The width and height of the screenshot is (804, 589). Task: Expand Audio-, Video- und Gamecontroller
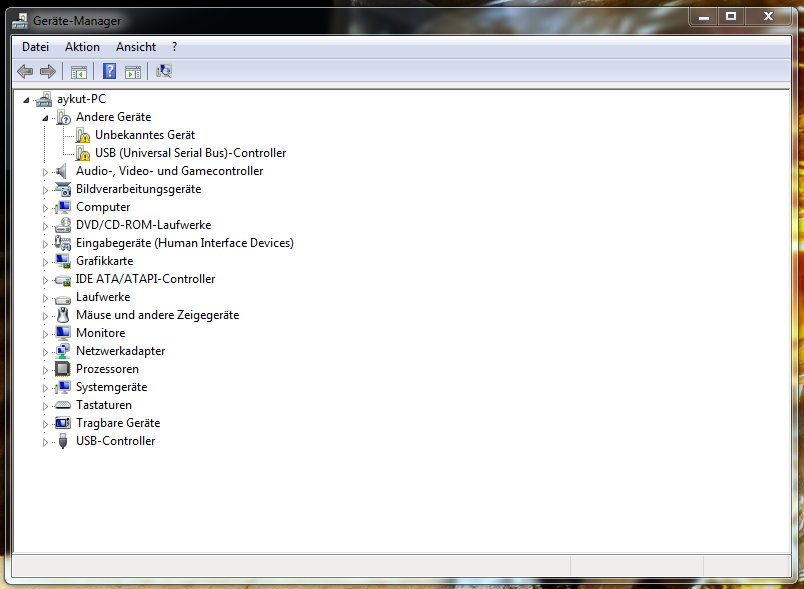click(45, 172)
